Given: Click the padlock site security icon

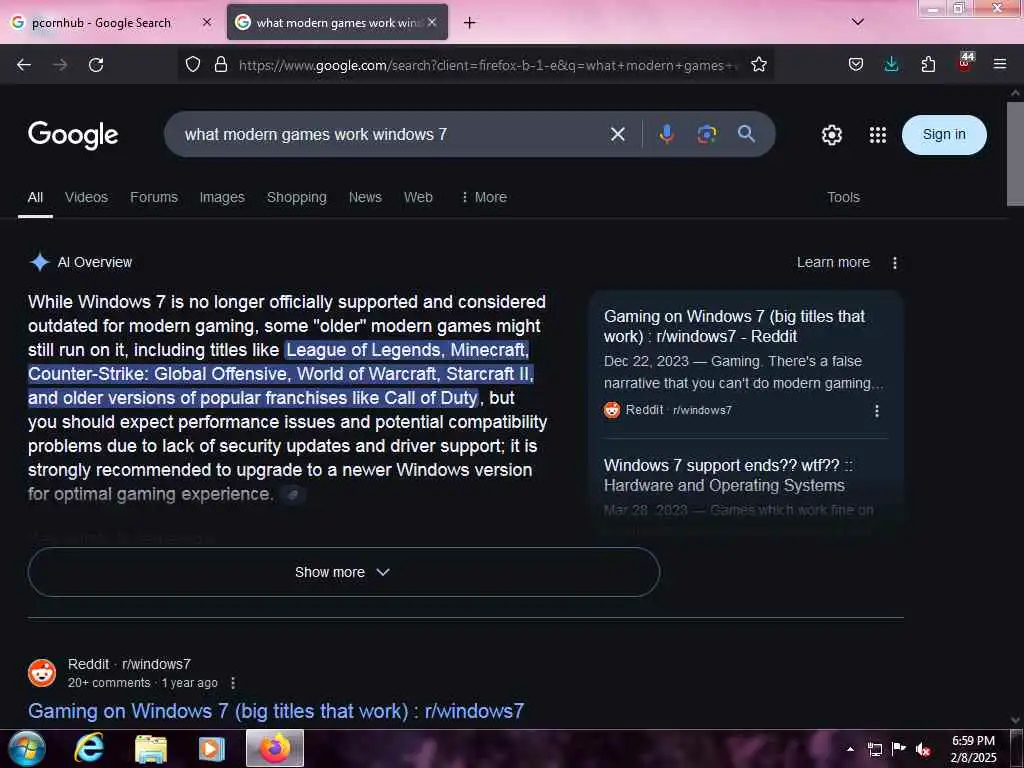Looking at the screenshot, I should click(221, 65).
